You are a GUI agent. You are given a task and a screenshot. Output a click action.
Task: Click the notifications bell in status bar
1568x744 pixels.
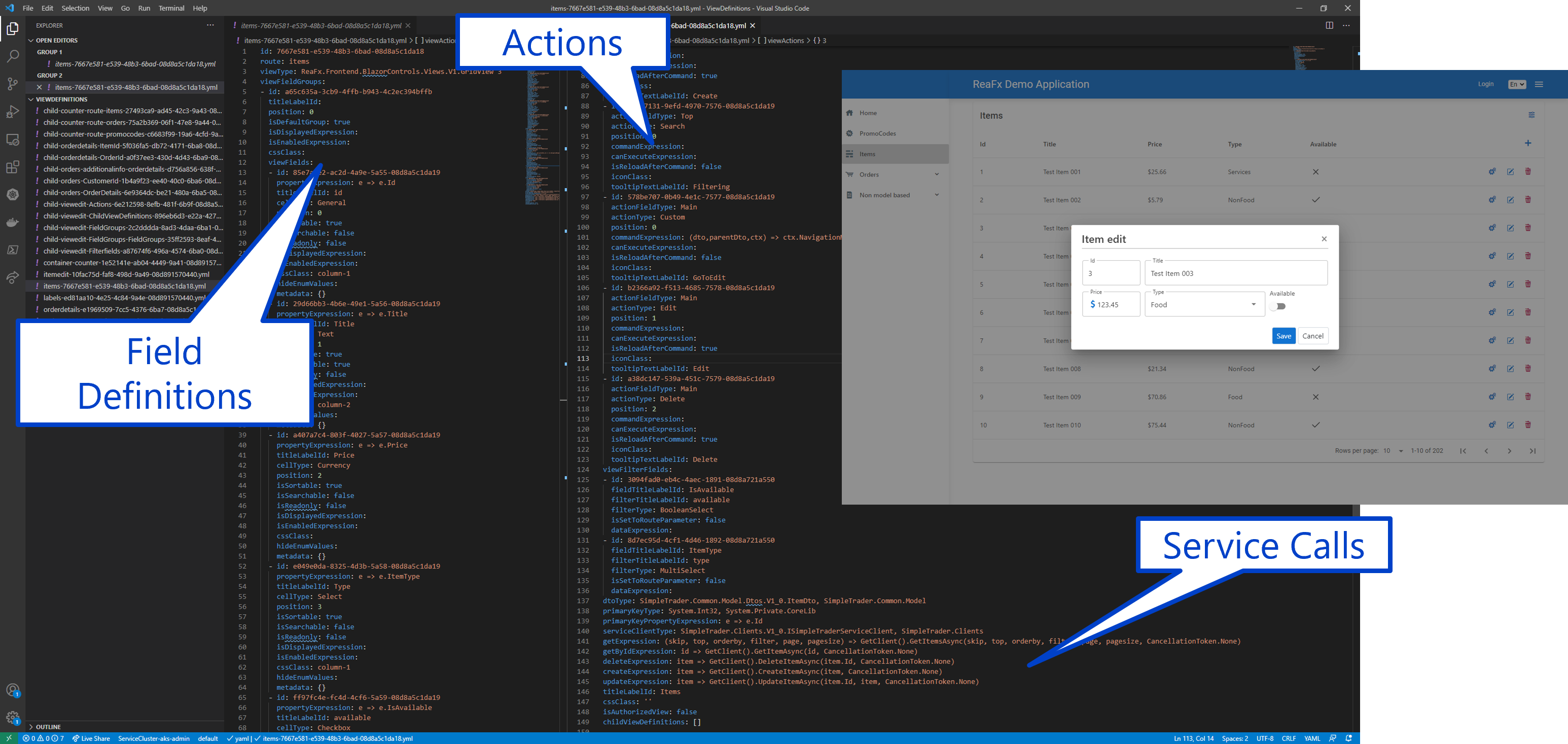click(1349, 738)
